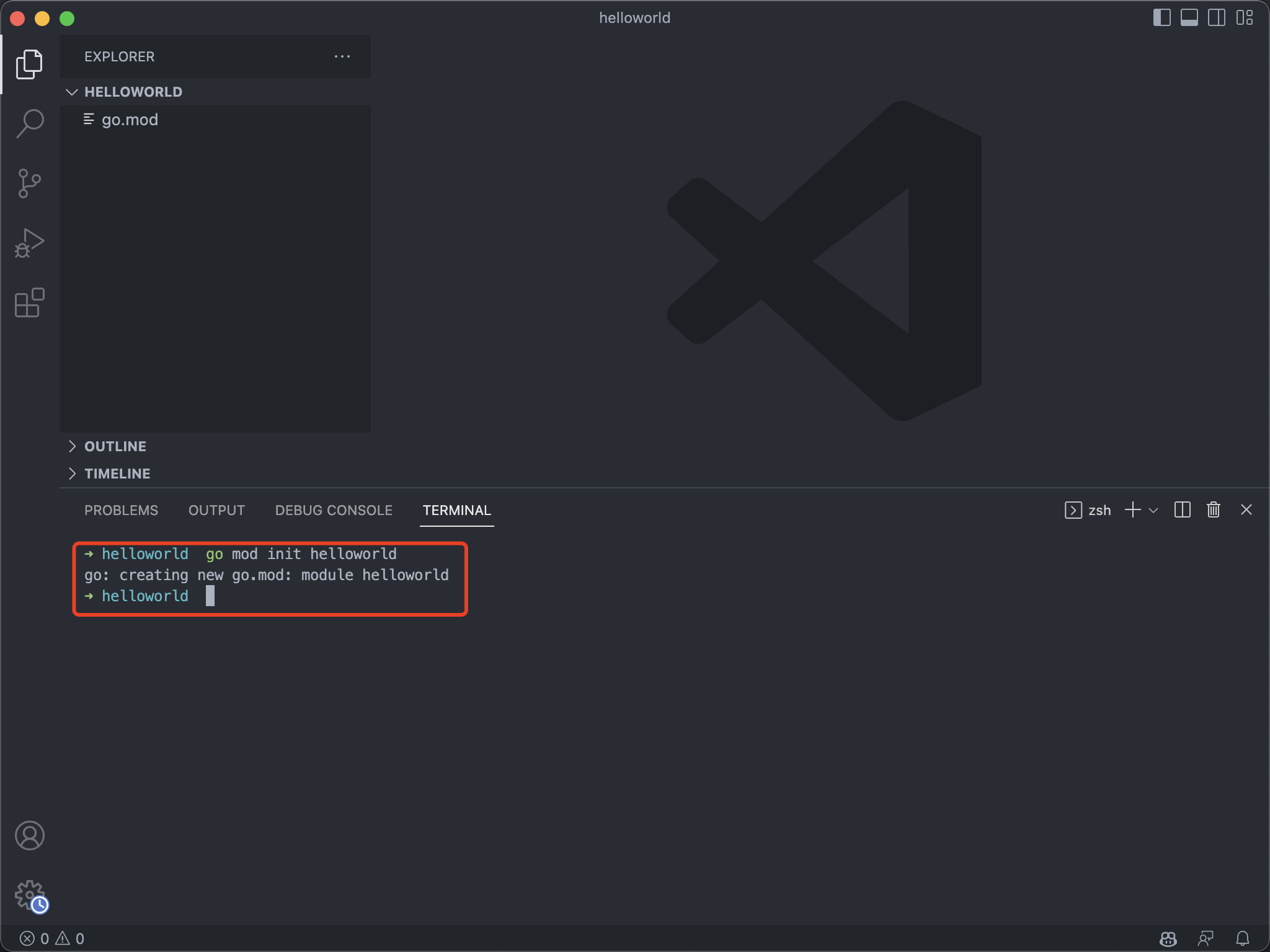Open GitHub Copilot in status bar
This screenshot has height=952, width=1270.
1170,938
